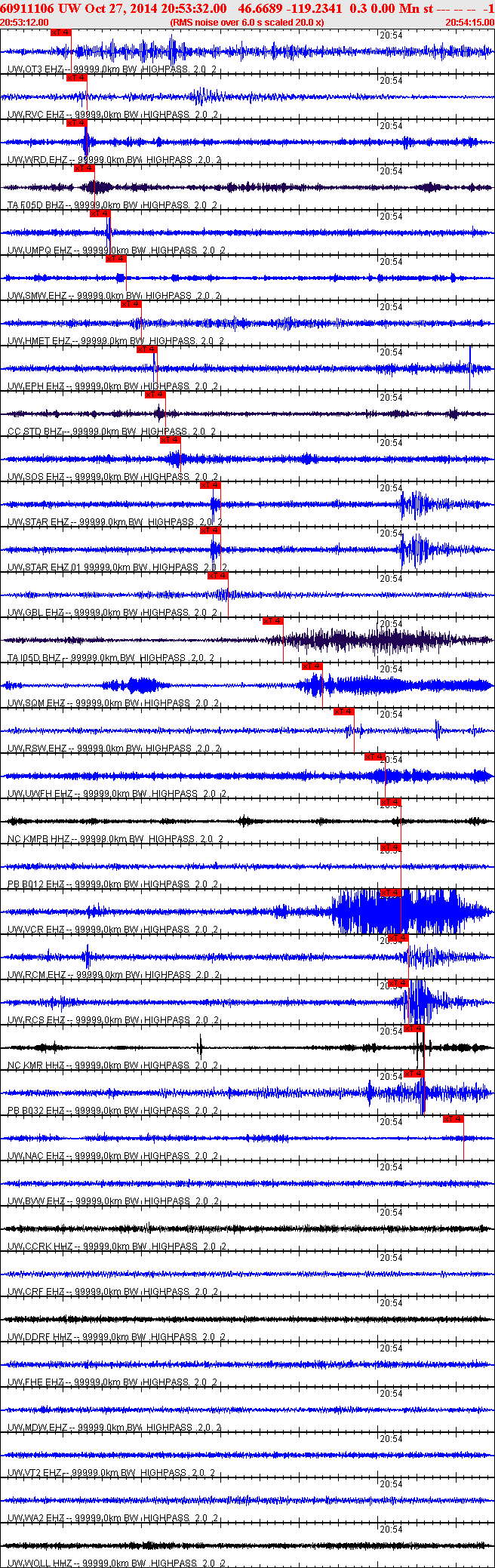Select the end time '20:54:15.00'
This screenshot has height=1568, width=495.
(470, 23)
